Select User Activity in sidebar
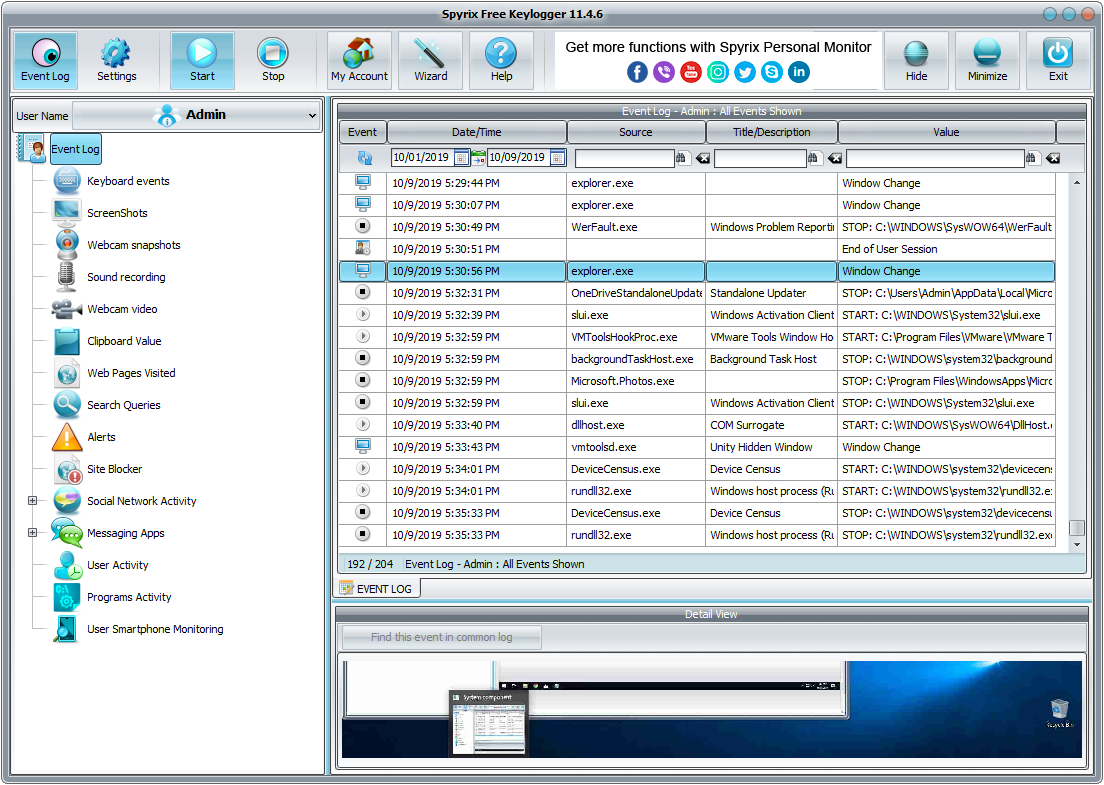This screenshot has width=1104, height=785. (x=118, y=565)
